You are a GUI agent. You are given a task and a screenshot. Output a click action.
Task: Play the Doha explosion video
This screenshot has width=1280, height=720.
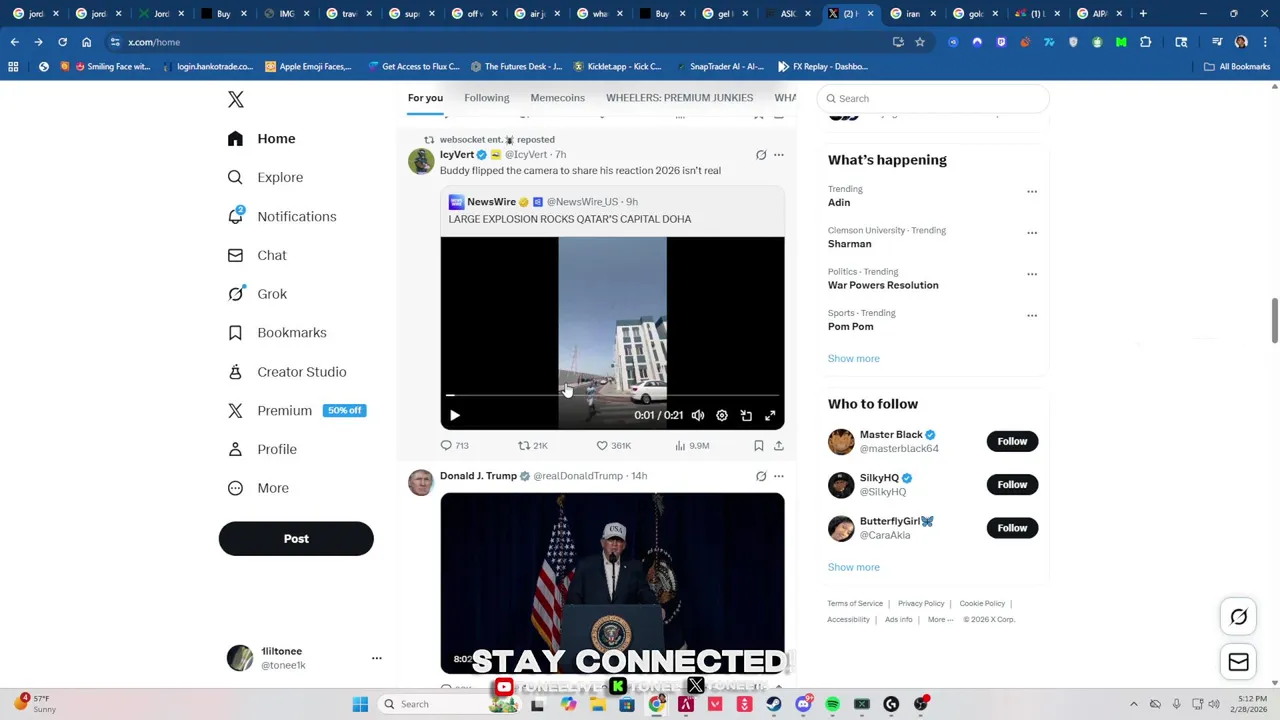coord(454,415)
